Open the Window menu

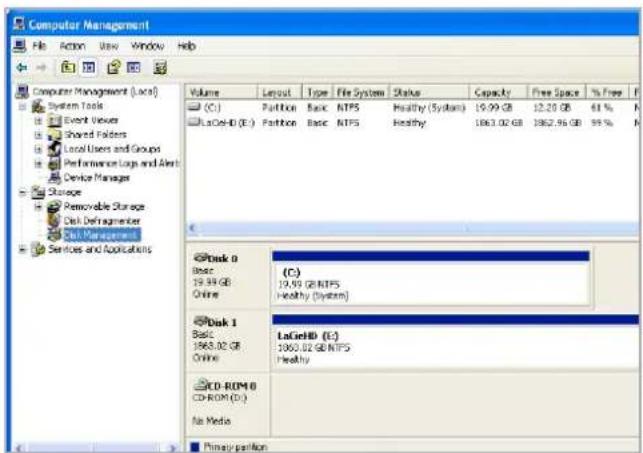coord(148,46)
